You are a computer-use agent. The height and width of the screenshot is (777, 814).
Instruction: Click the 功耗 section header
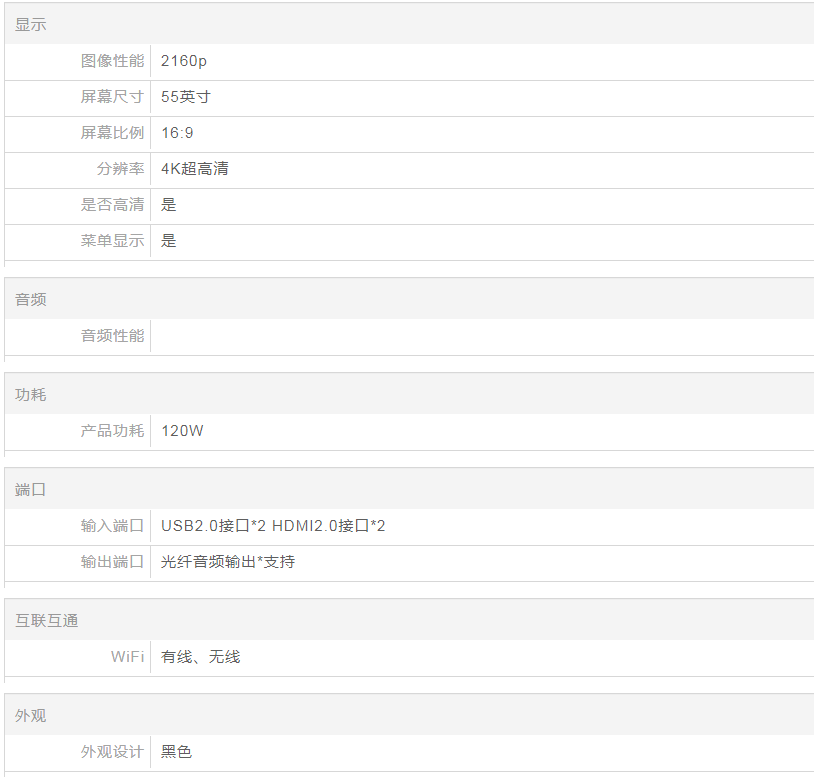[x=31, y=395]
